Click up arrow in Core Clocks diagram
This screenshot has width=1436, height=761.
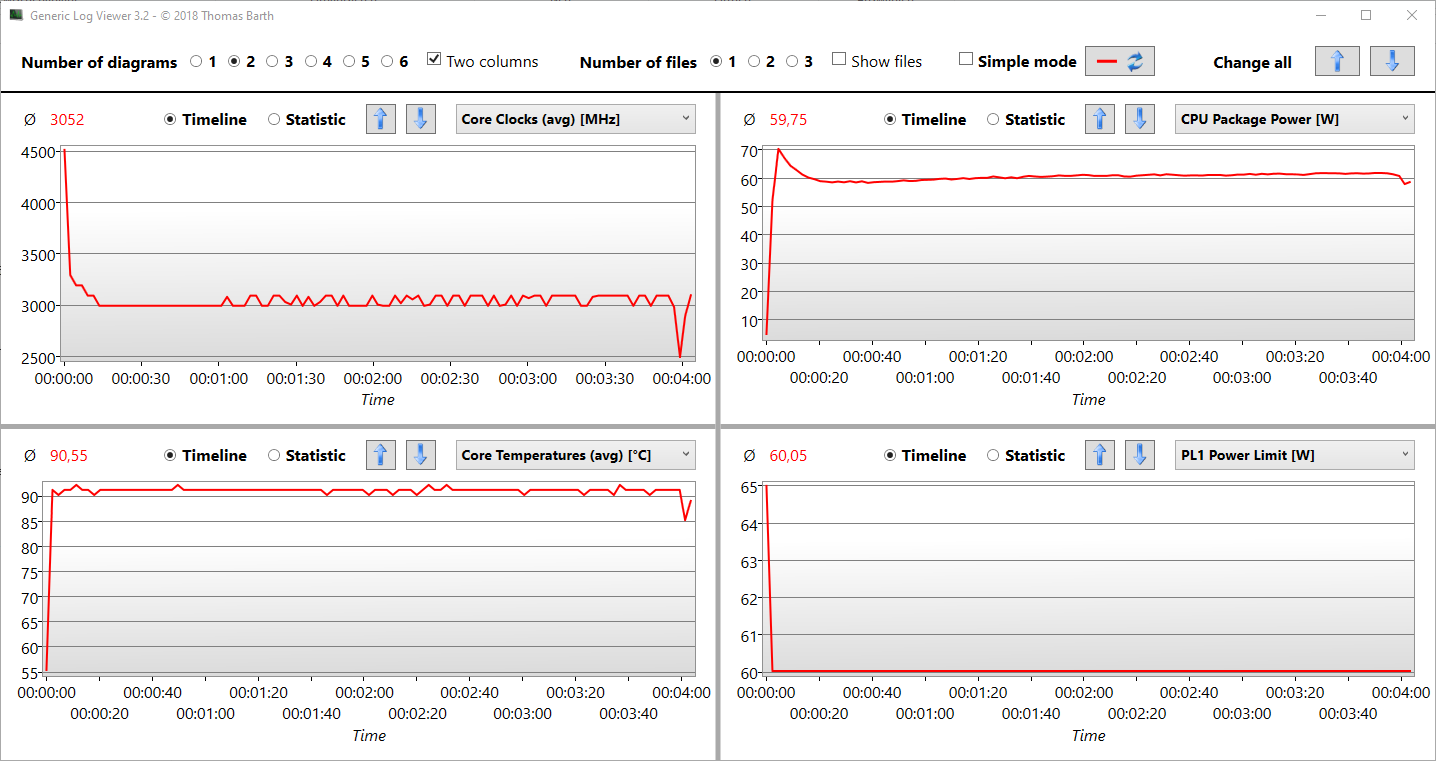[x=380, y=119]
